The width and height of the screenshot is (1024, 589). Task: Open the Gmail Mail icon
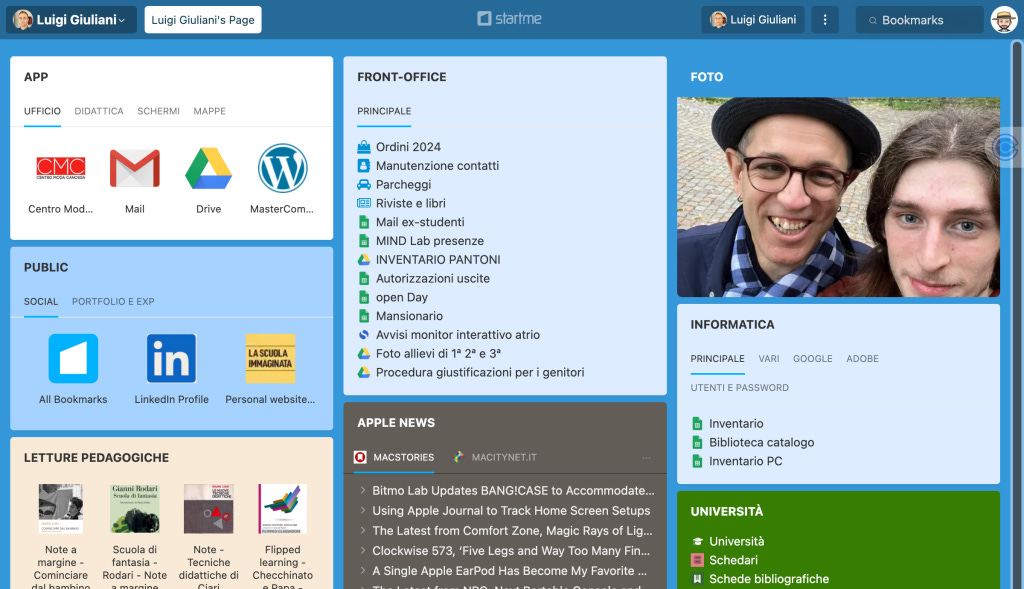coord(135,168)
